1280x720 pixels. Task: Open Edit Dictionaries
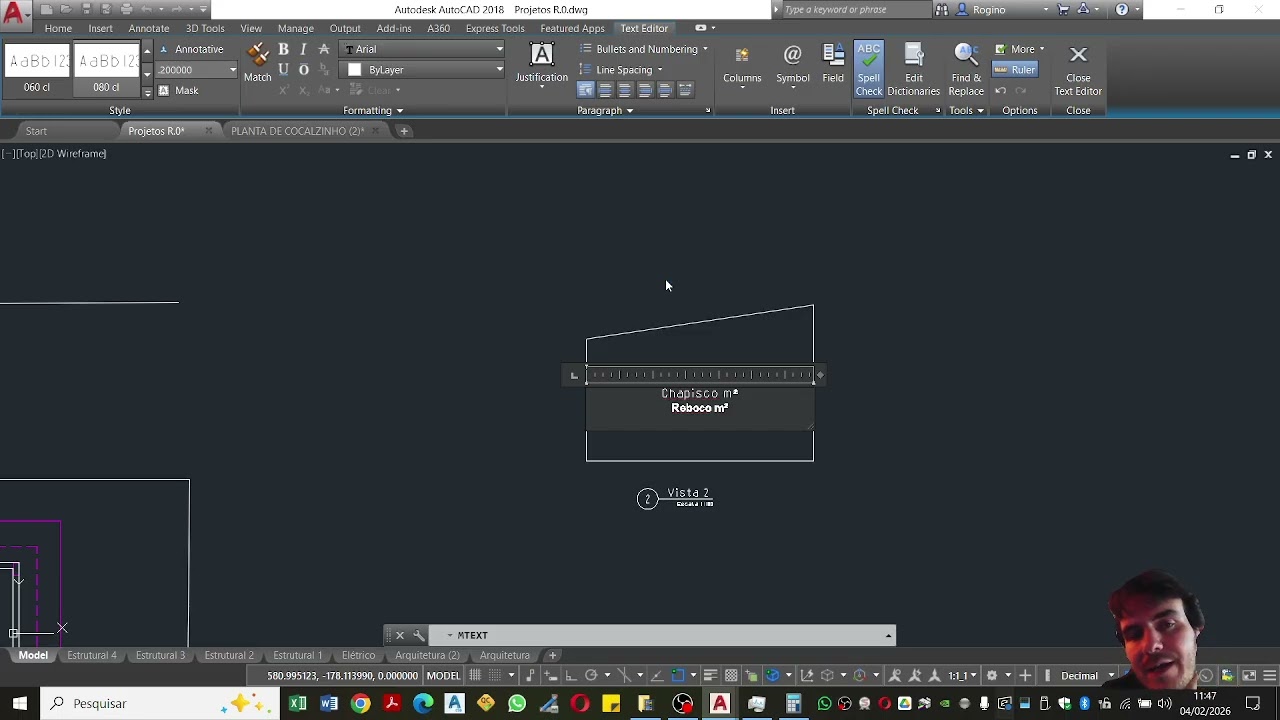pyautogui.click(x=914, y=70)
